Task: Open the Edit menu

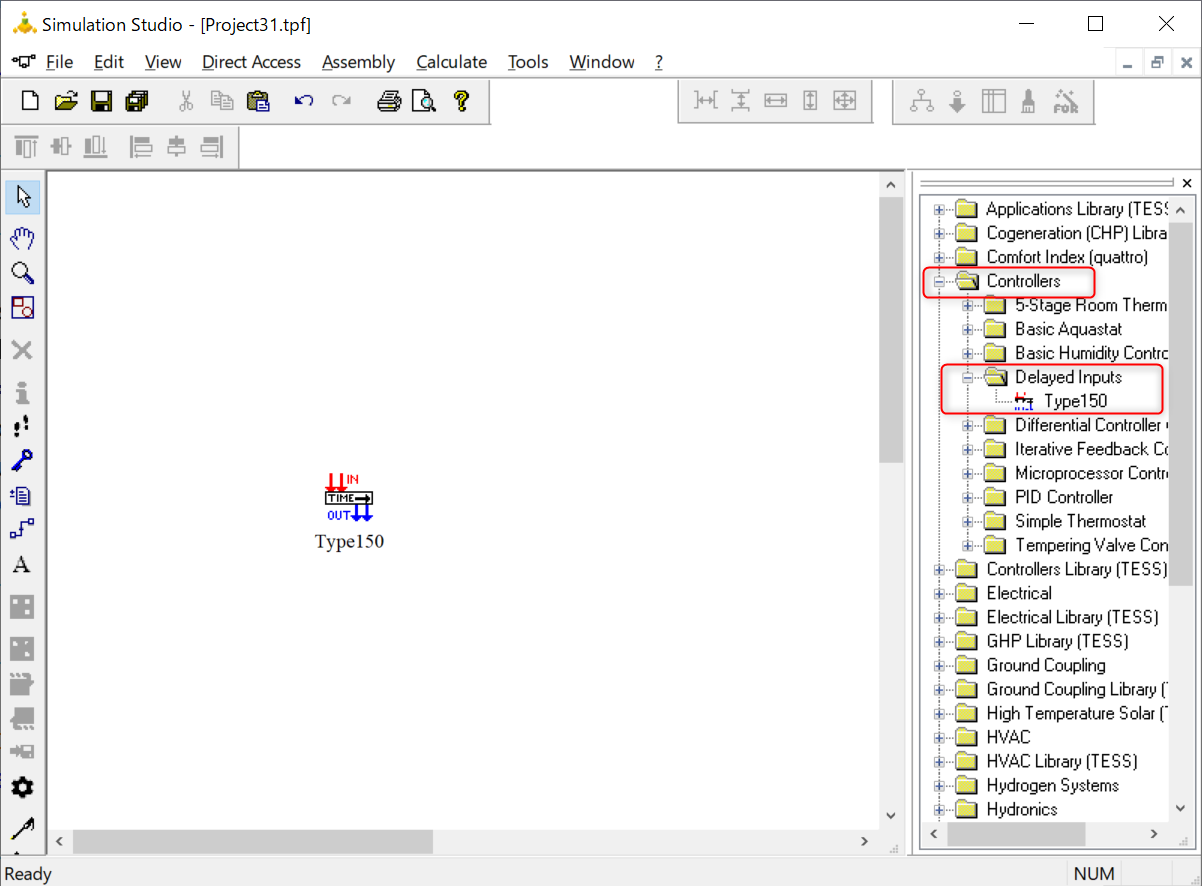Action: (x=109, y=62)
